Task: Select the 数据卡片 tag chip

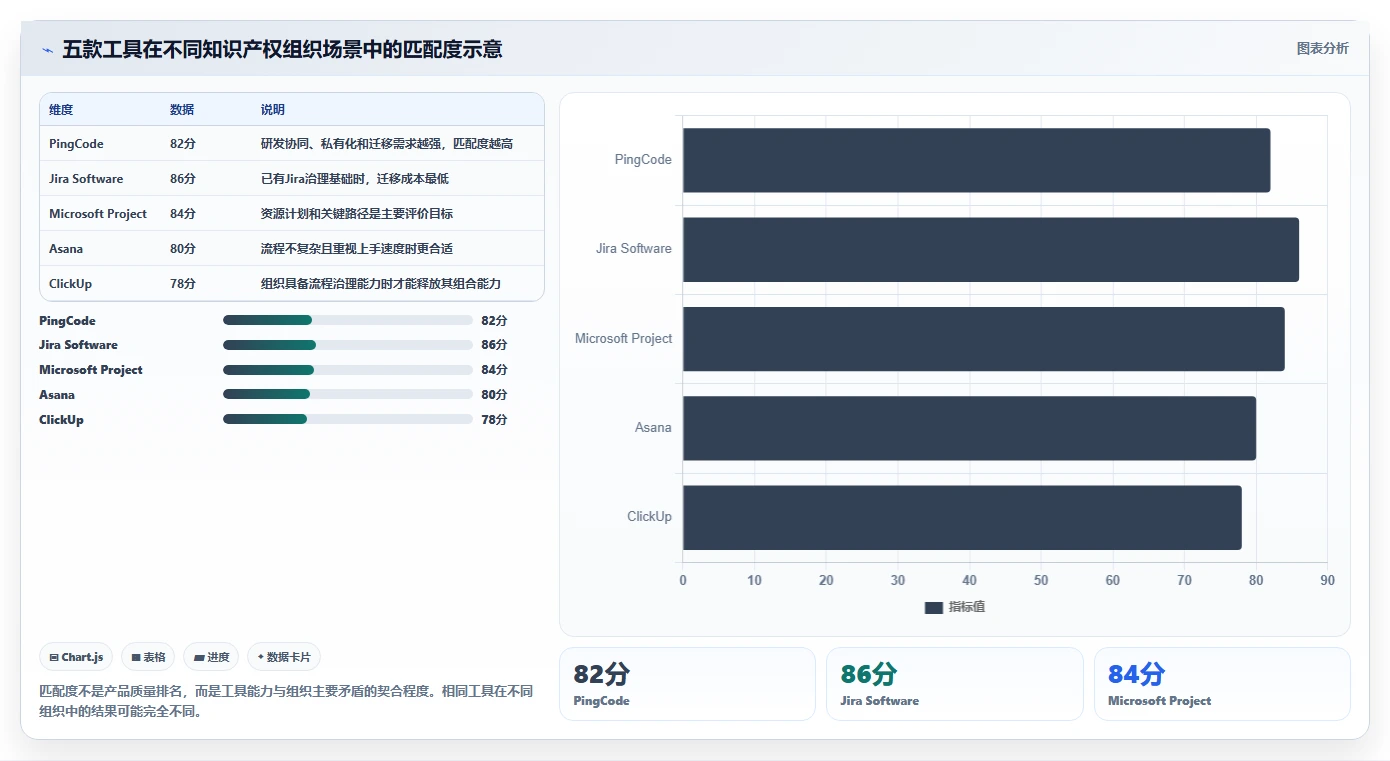Action: coord(284,657)
